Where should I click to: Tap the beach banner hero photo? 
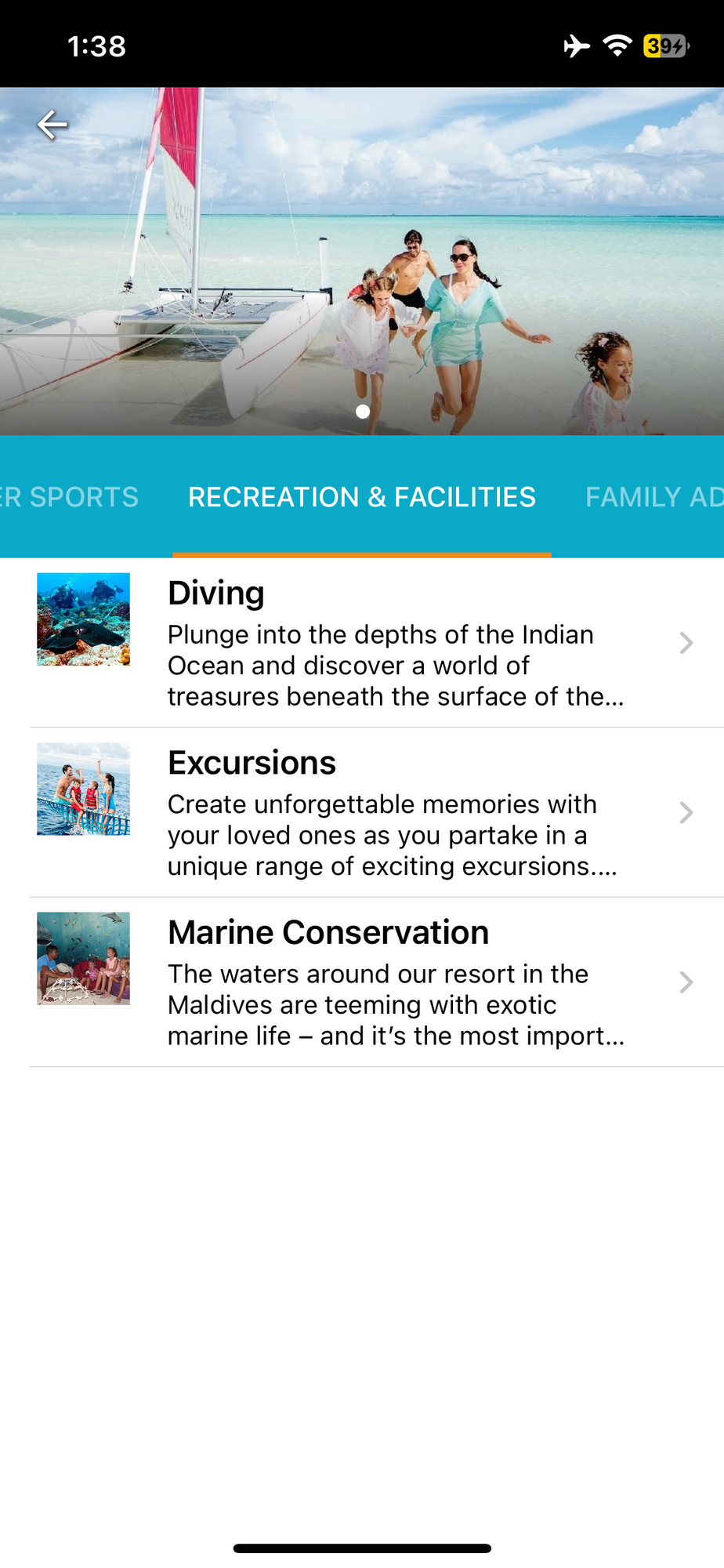[x=362, y=261]
